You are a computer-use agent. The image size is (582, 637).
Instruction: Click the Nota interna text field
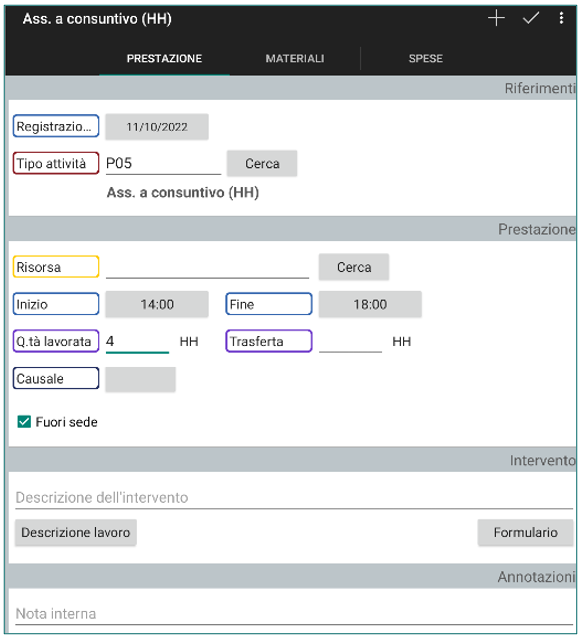coord(294,614)
